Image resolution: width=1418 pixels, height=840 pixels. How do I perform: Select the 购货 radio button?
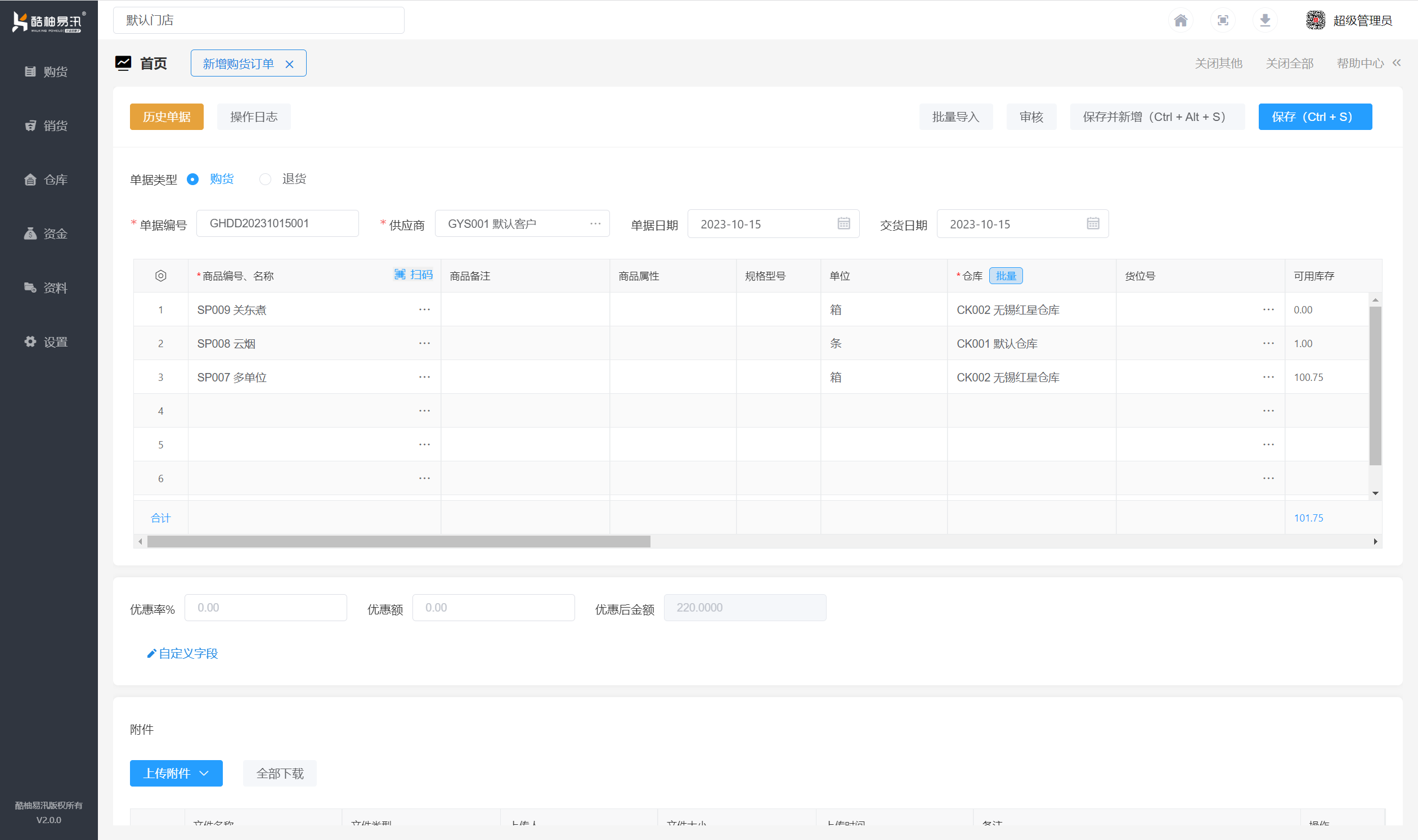click(x=193, y=179)
